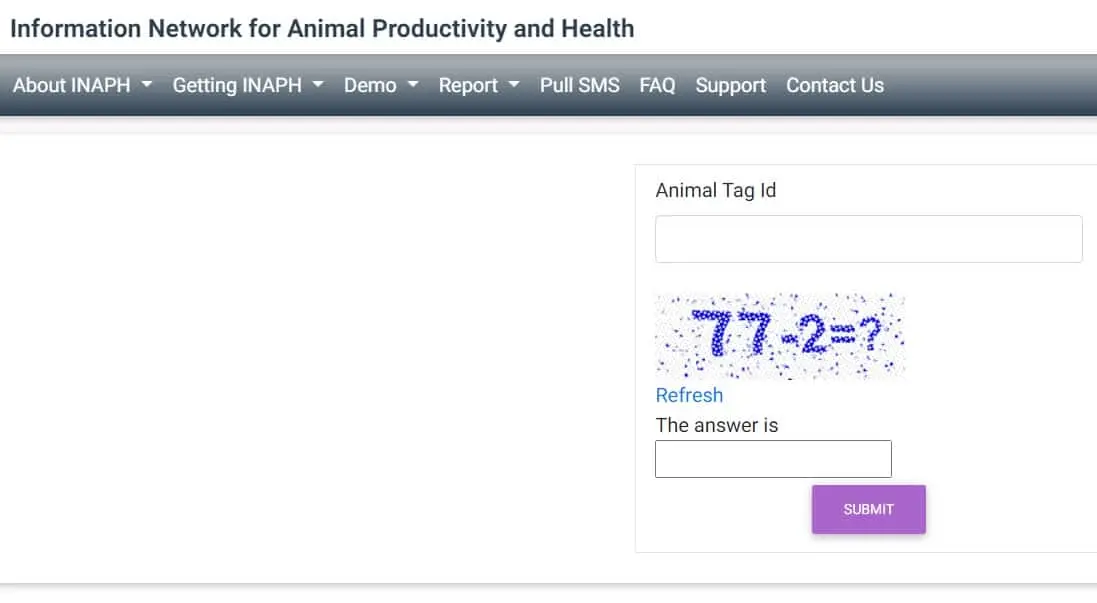Click the "The answer is" label

tap(717, 425)
